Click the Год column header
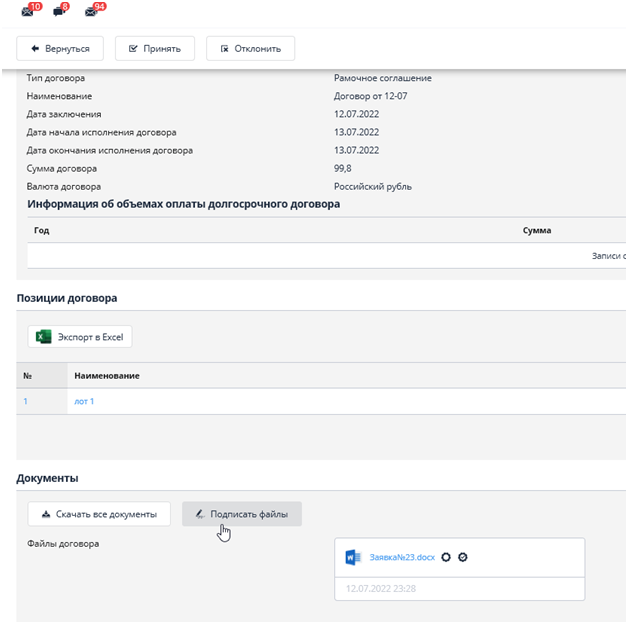The height and width of the screenshot is (624, 628). tap(42, 230)
